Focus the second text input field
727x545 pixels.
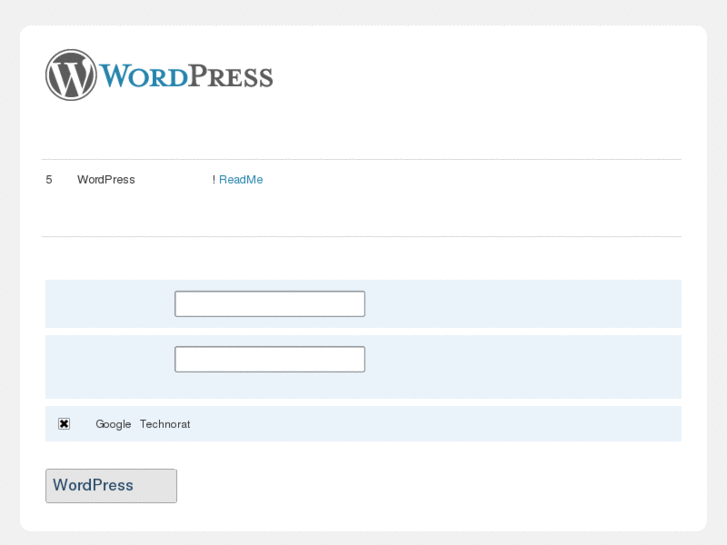270,359
